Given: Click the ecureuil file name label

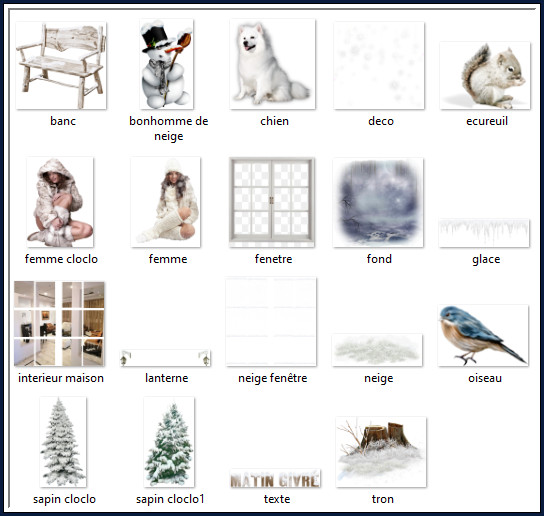Looking at the screenshot, I should 487,121.
